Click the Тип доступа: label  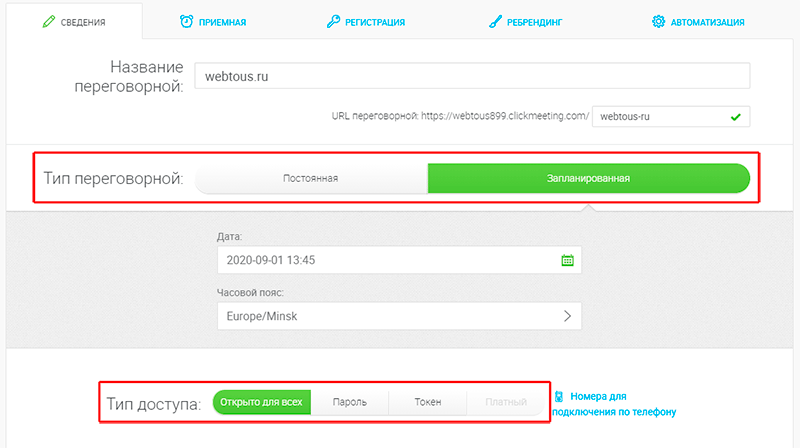pos(154,404)
